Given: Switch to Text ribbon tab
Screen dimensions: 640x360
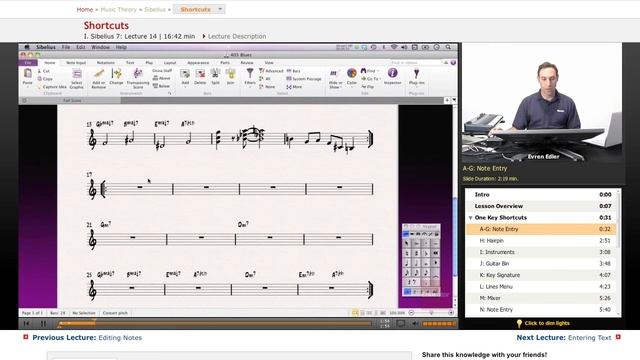Looking at the screenshot, I should [130, 63].
